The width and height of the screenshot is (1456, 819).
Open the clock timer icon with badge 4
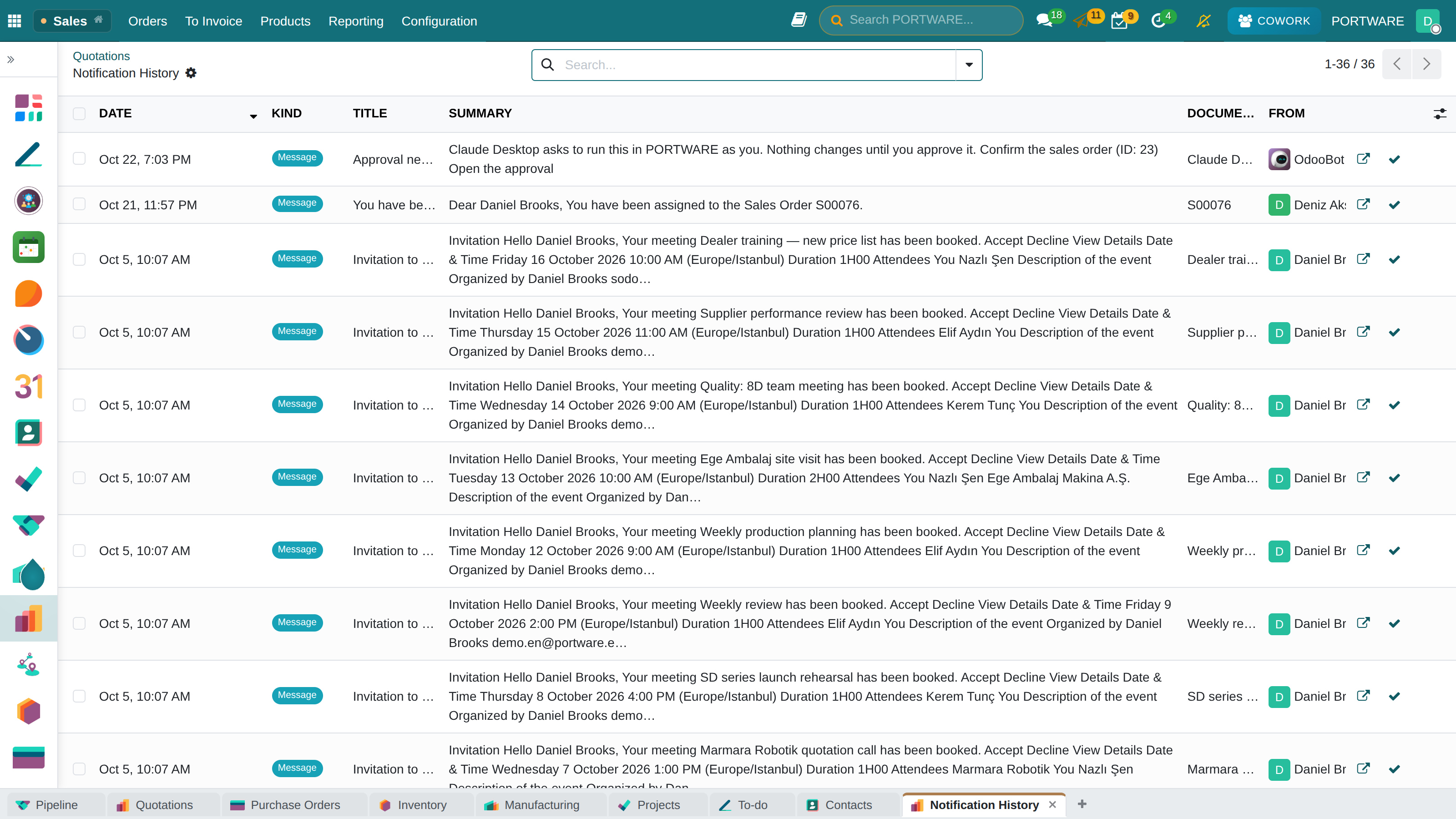[x=1158, y=21]
